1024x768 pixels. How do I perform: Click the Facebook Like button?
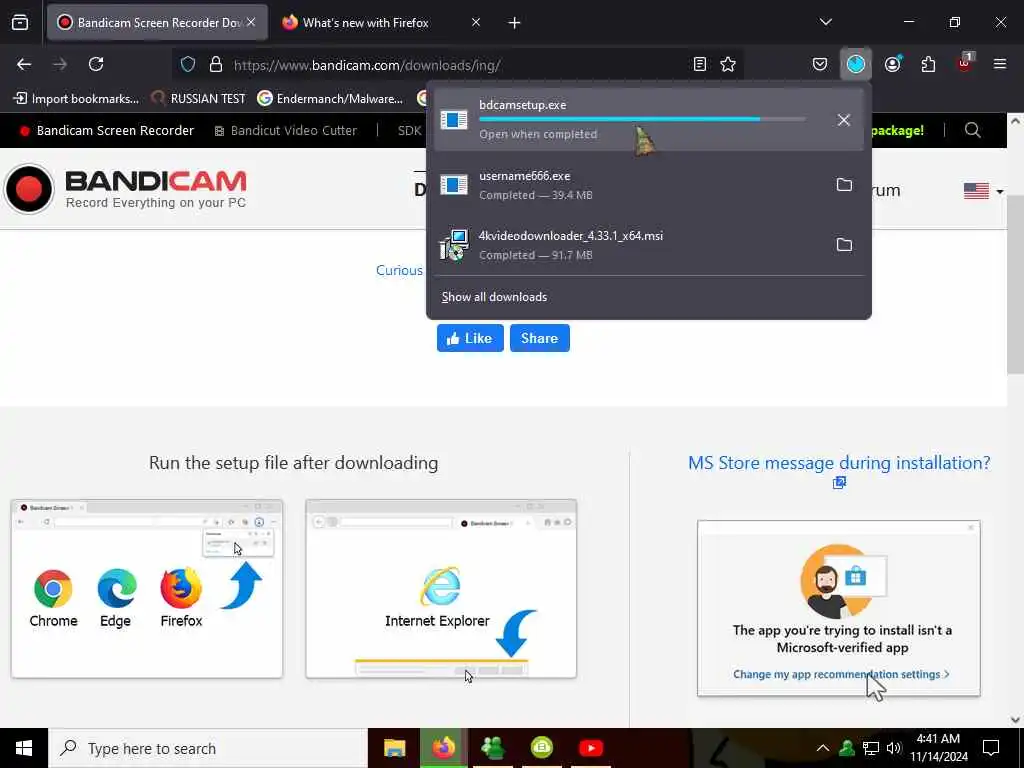point(470,338)
